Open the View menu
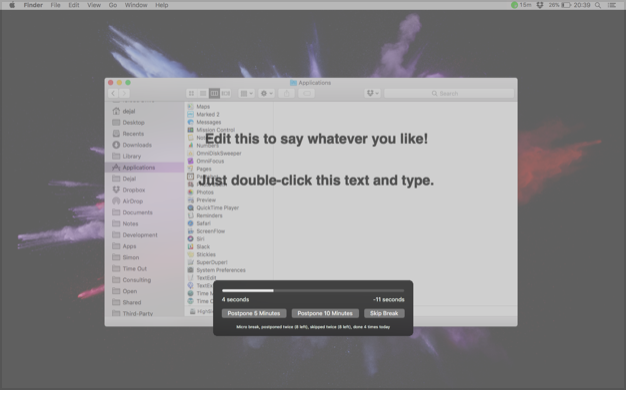Image resolution: width=626 pixels, height=394 pixels. (94, 5)
